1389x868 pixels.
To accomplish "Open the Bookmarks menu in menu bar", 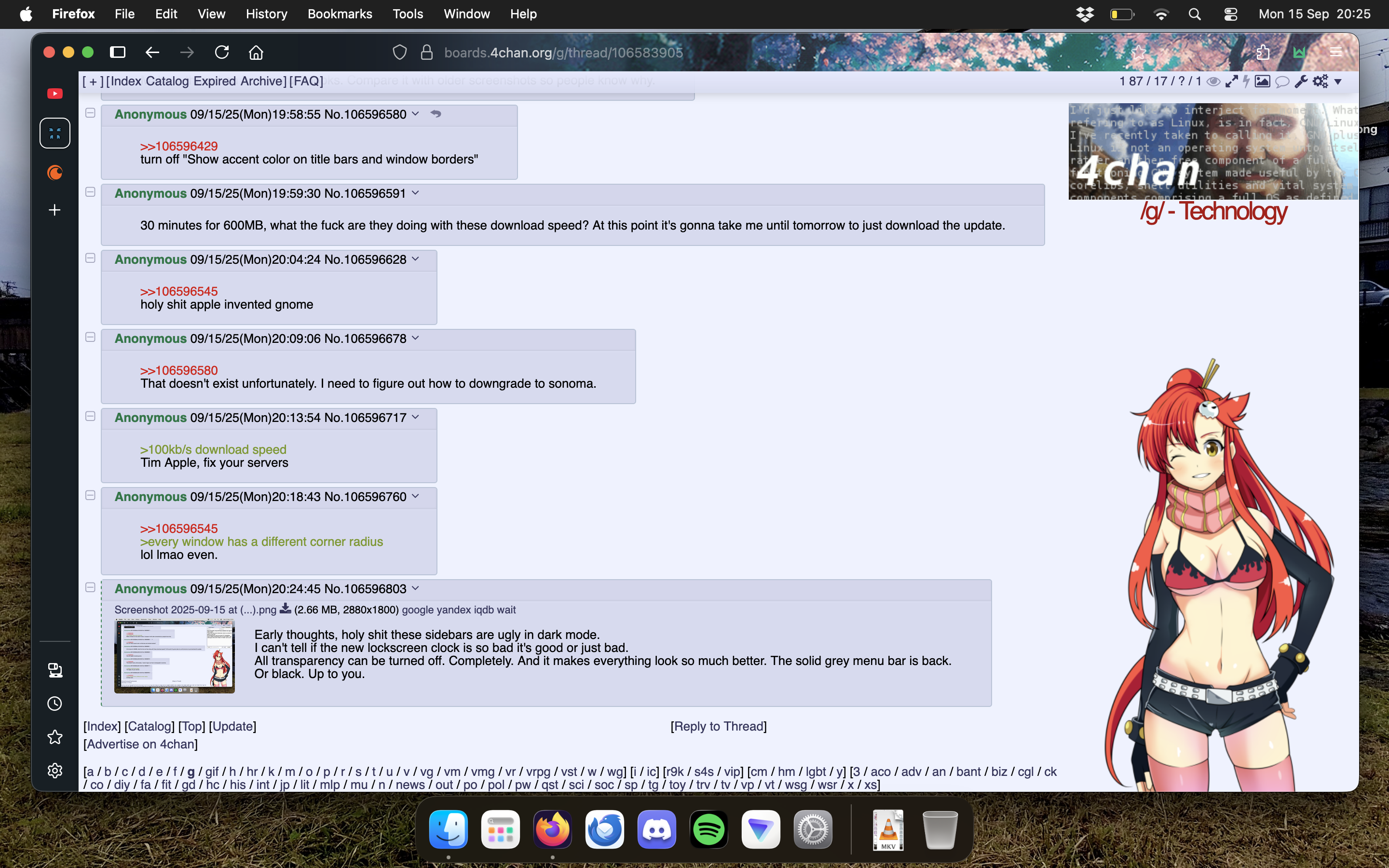I will 340,14.
